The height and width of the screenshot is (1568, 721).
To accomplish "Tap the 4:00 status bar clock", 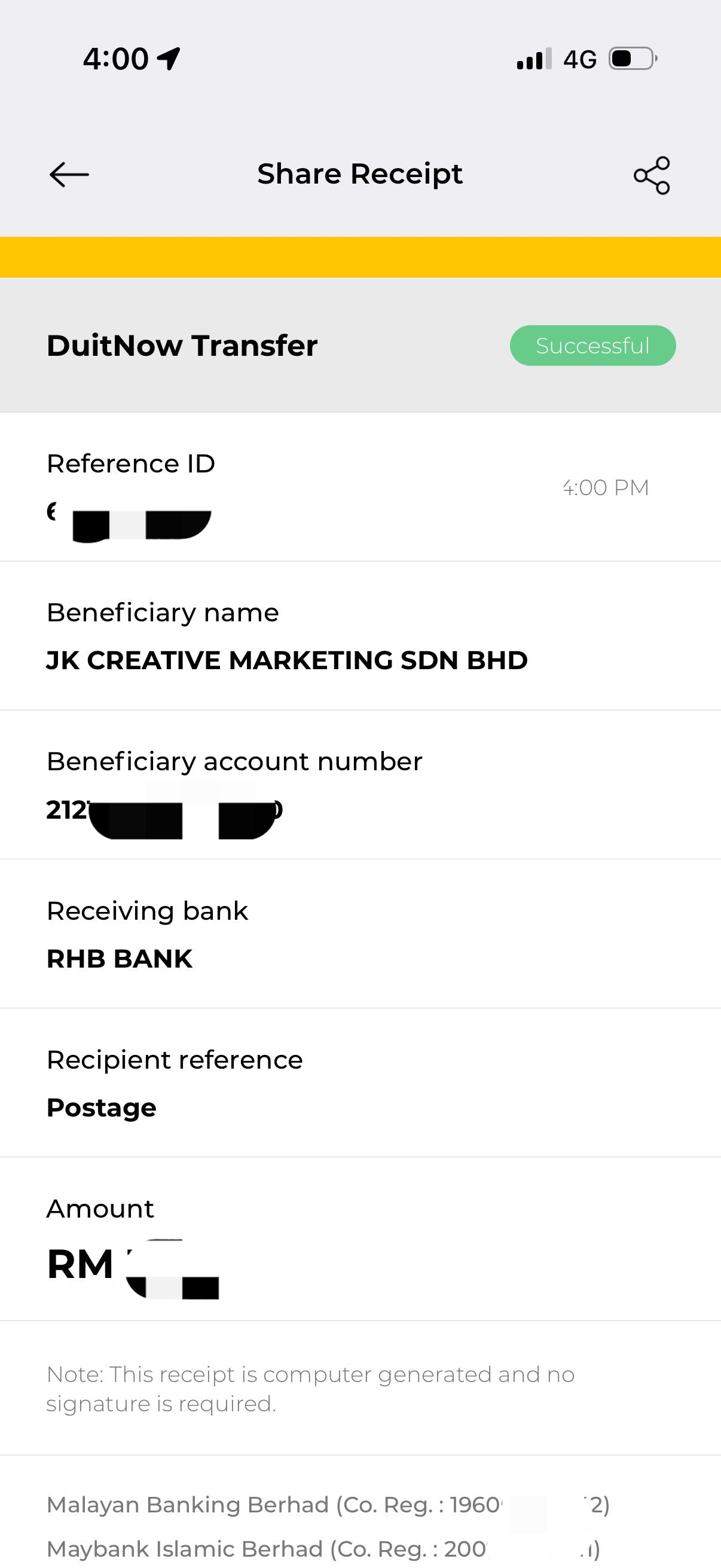I will click(115, 59).
